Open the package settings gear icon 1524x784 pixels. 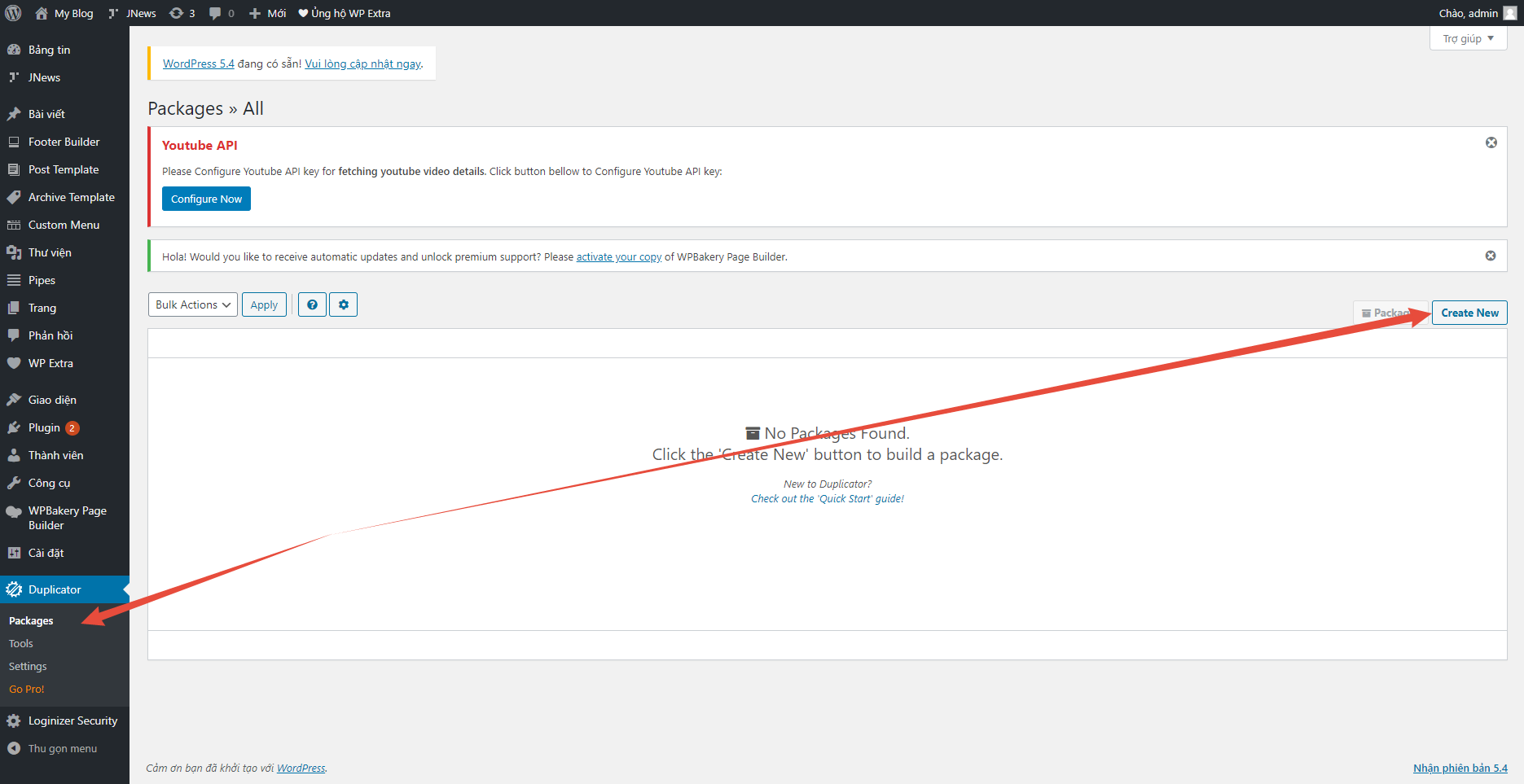pyautogui.click(x=343, y=304)
